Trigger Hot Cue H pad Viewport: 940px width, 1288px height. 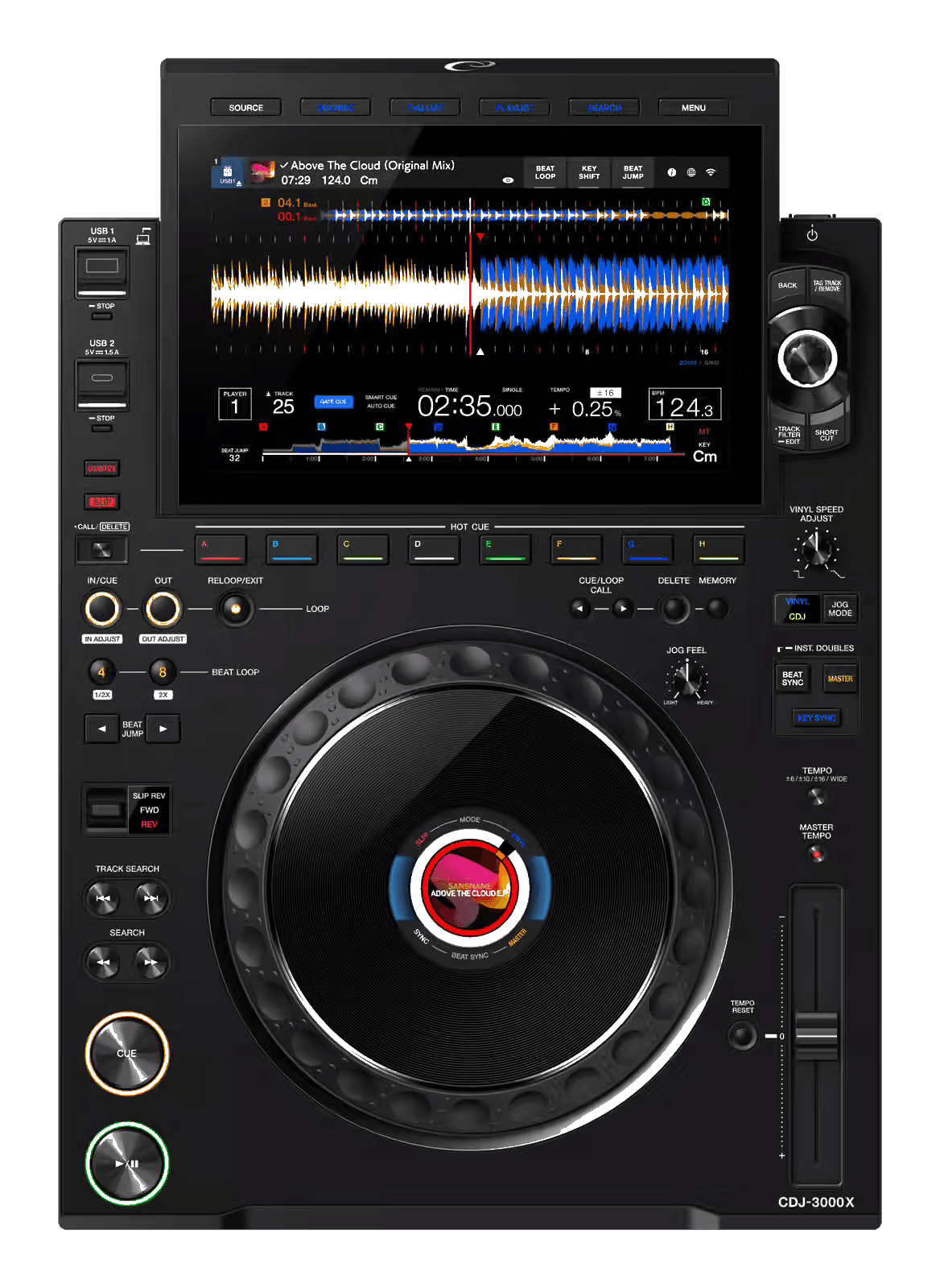pyautogui.click(x=719, y=550)
